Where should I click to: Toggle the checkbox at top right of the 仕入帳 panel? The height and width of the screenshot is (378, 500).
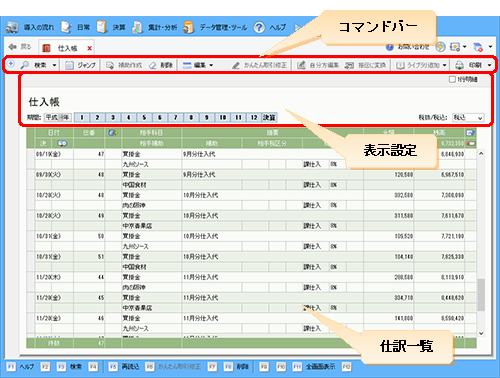pyautogui.click(x=452, y=79)
